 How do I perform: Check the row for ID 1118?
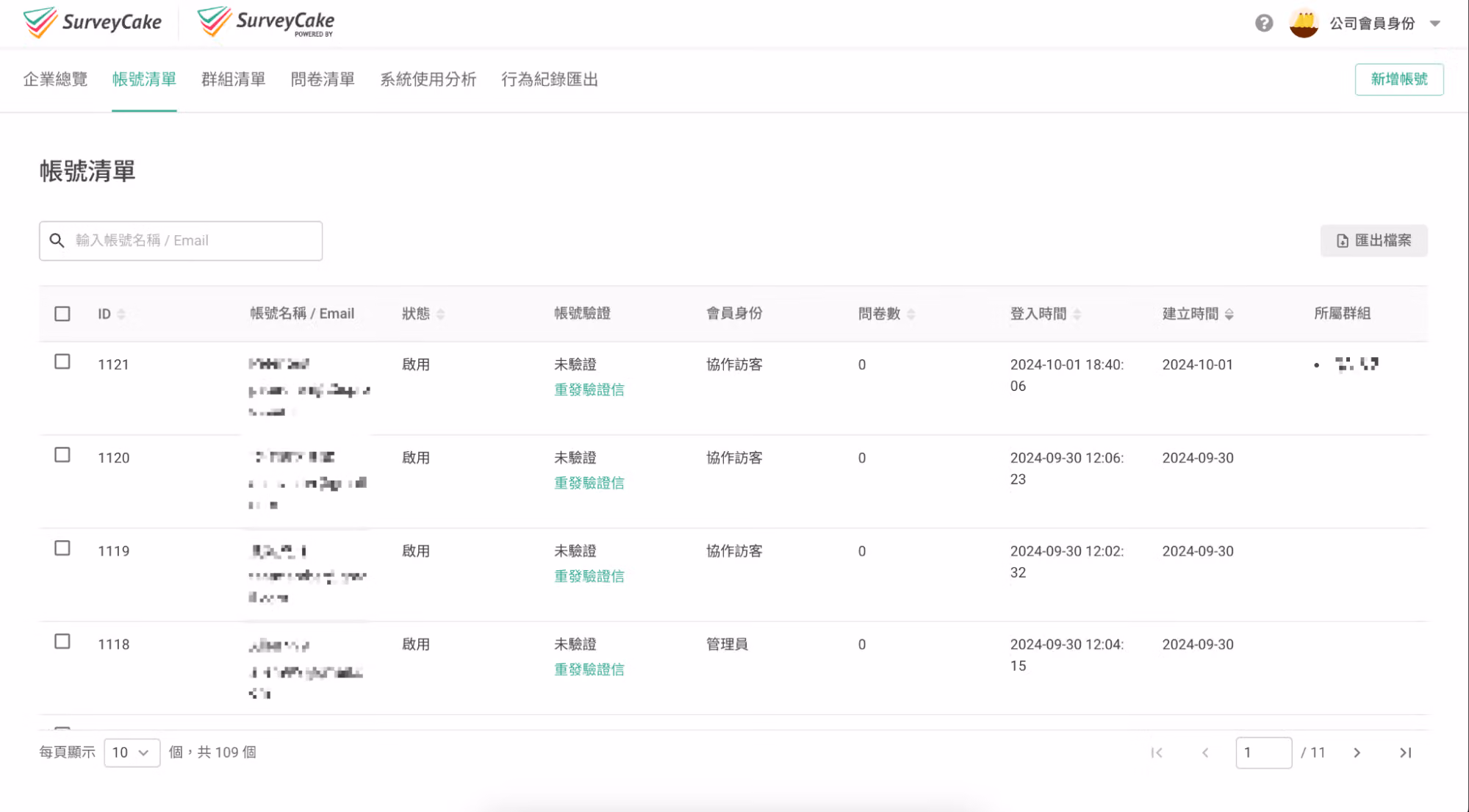tap(62, 642)
